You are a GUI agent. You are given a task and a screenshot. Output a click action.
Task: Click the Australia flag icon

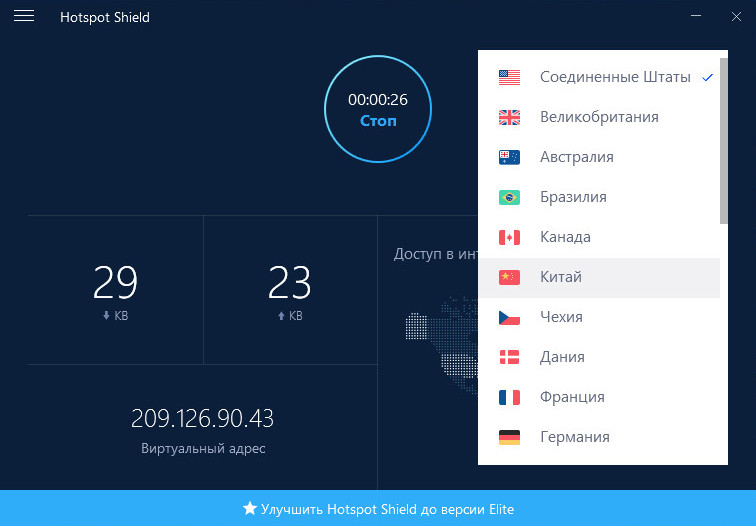point(509,157)
